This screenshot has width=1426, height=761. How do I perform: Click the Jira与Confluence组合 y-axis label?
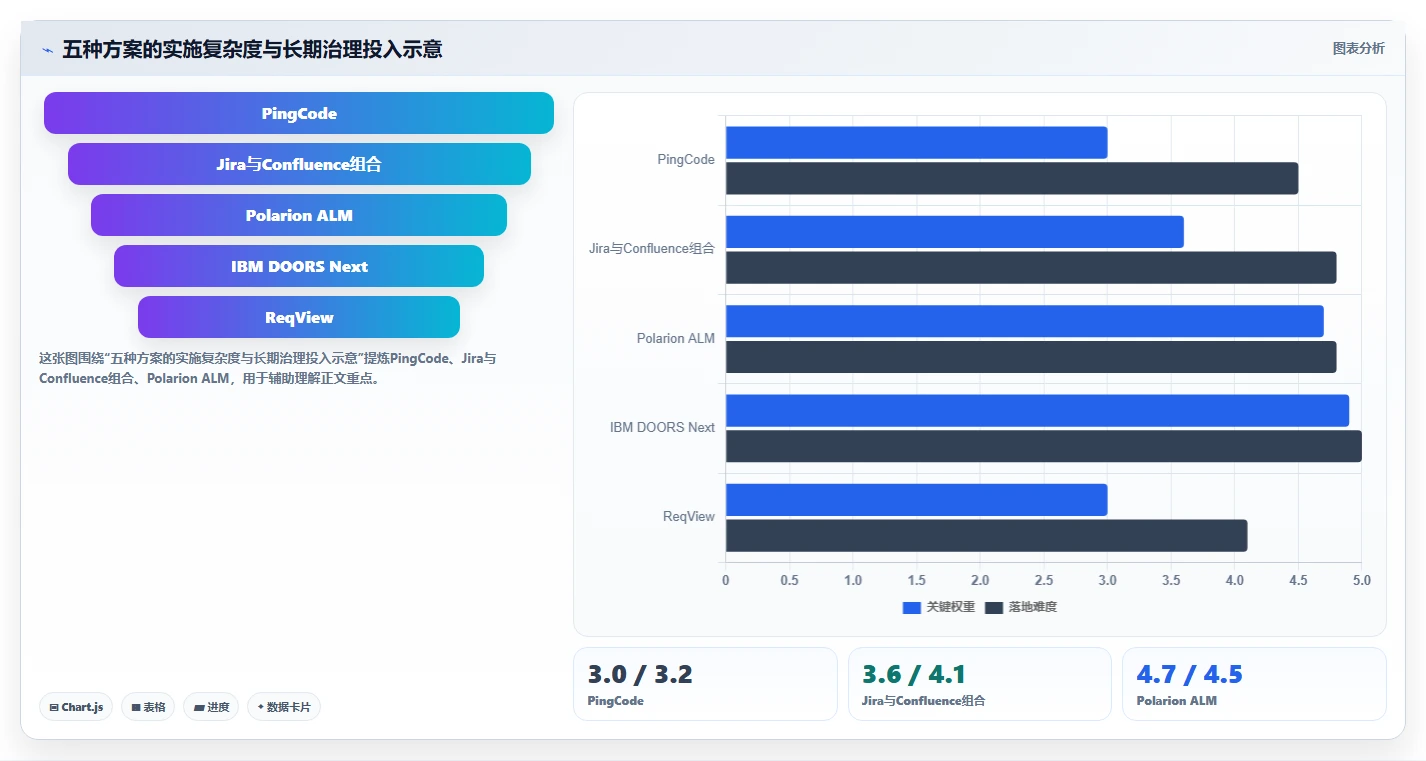point(652,249)
